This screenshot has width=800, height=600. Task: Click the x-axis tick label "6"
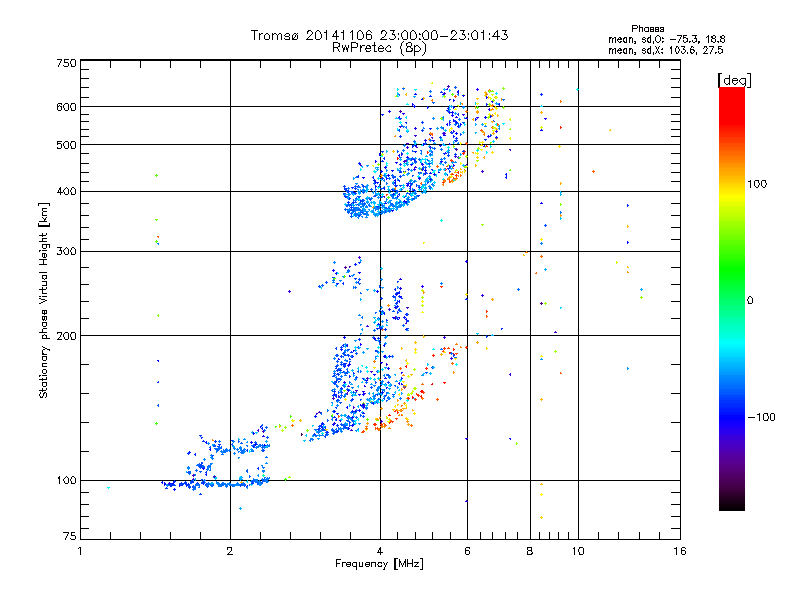(x=467, y=551)
